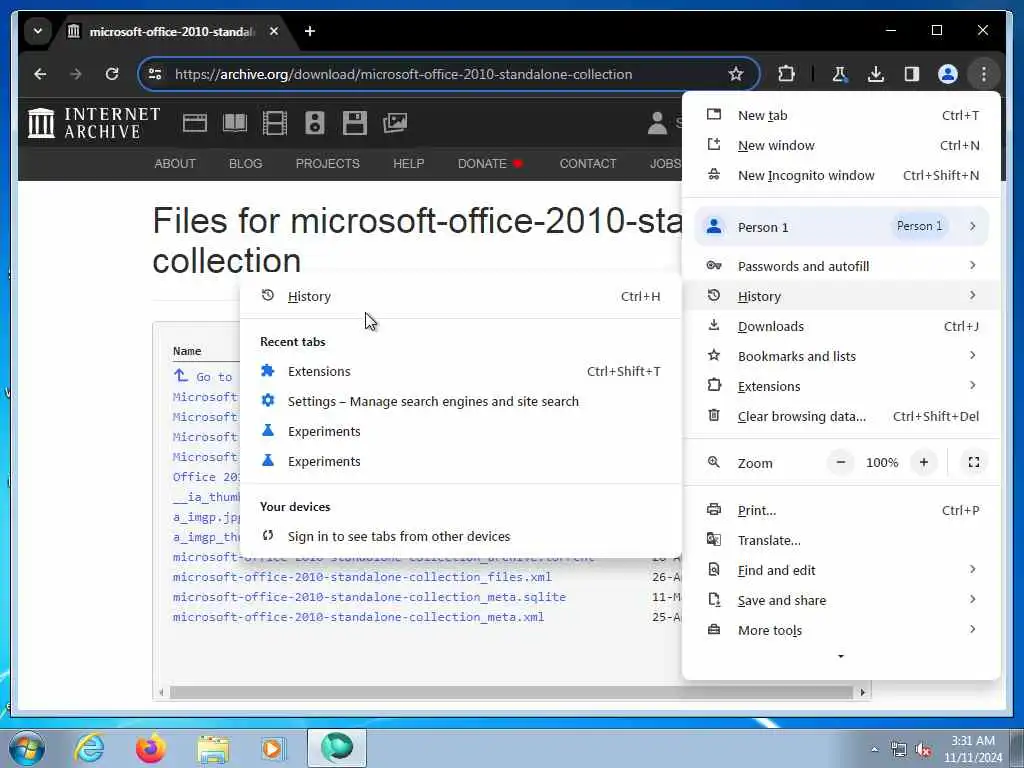Viewport: 1024px width, 768px height.
Task: Open a New Incognito window
Action: (x=841, y=175)
